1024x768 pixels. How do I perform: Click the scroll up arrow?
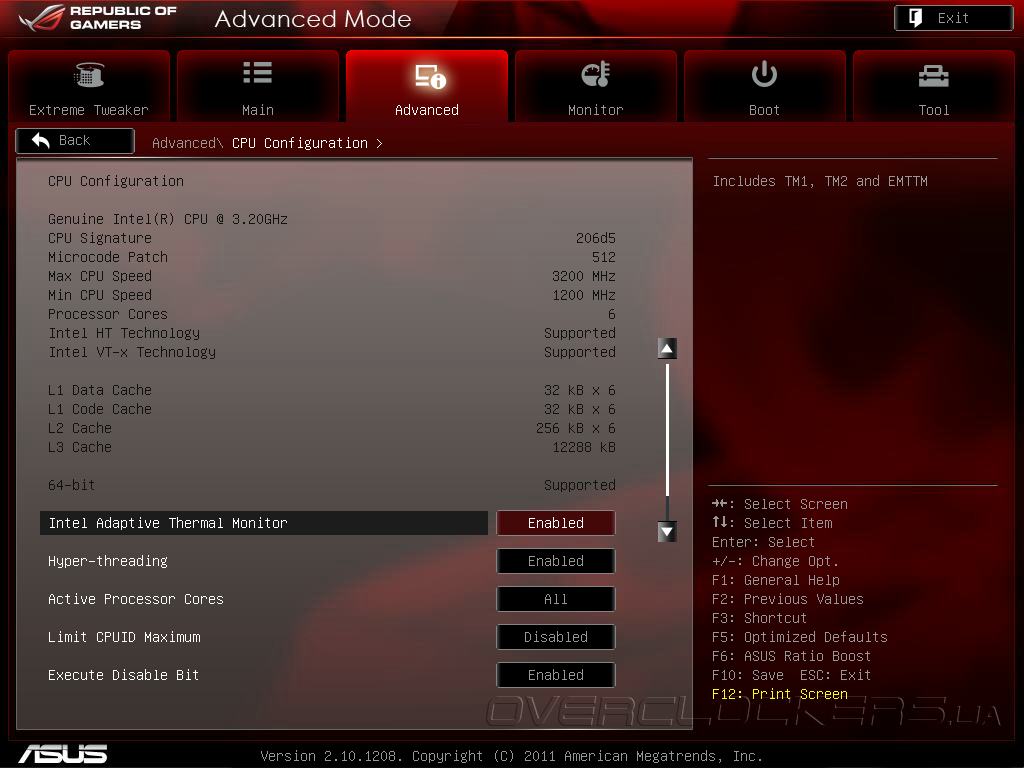(x=667, y=348)
